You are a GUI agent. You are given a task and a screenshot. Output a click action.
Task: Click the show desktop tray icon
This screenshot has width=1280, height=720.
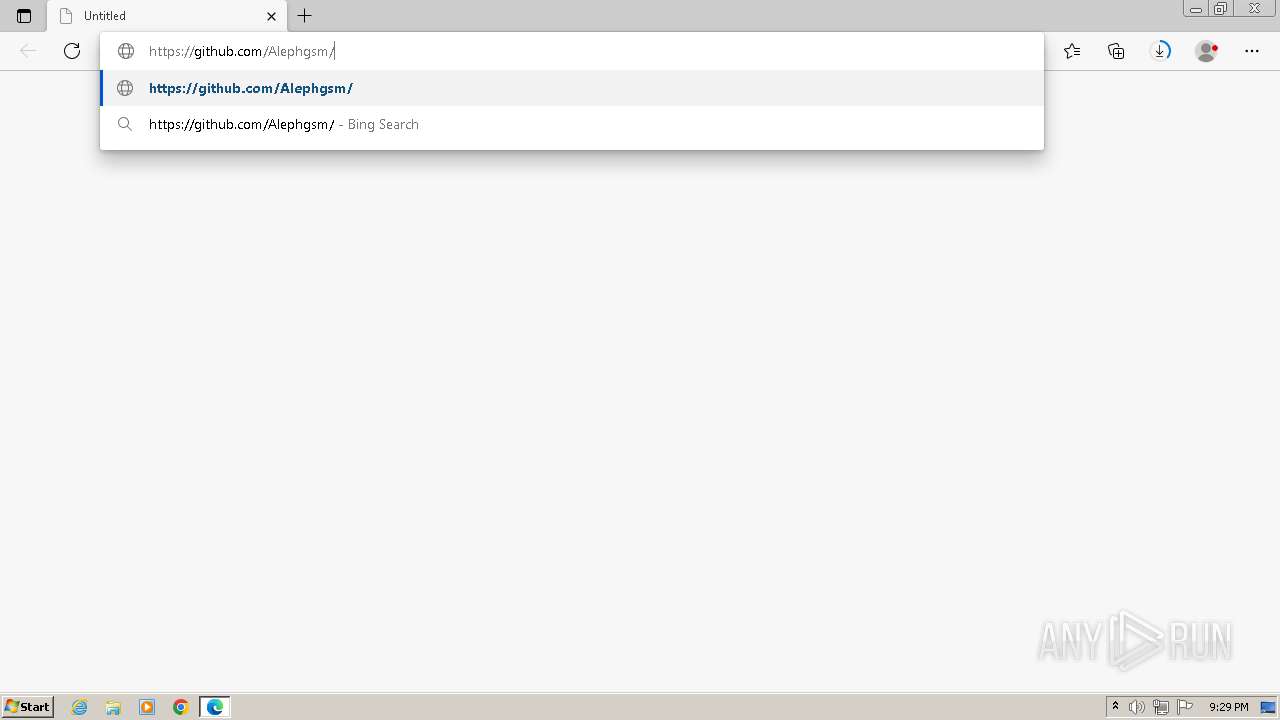pos(1268,707)
